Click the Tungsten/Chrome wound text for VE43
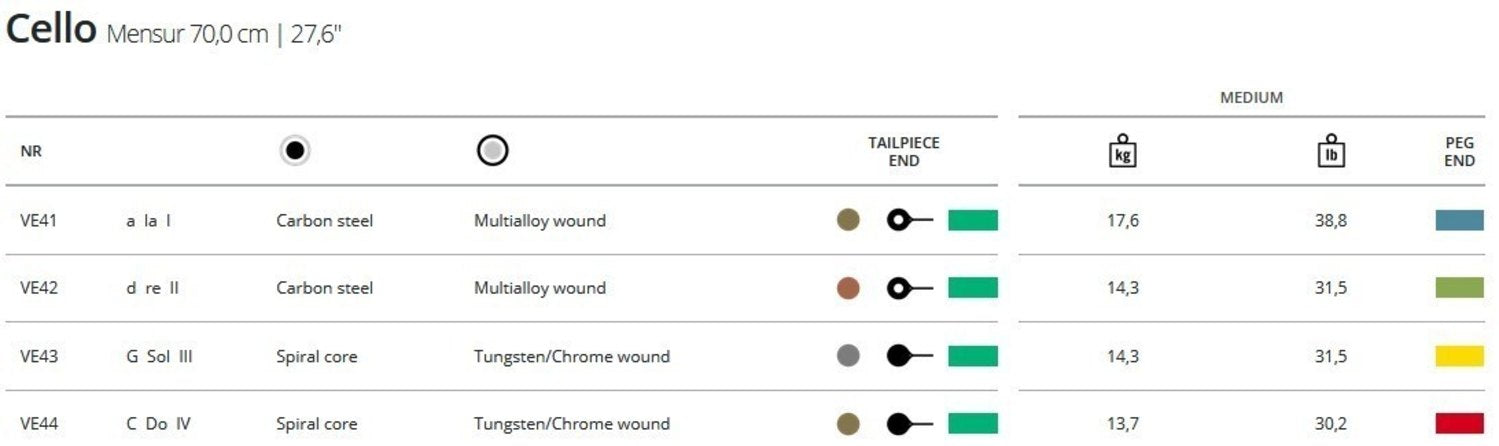This screenshot has height=446, width=1499. click(571, 356)
